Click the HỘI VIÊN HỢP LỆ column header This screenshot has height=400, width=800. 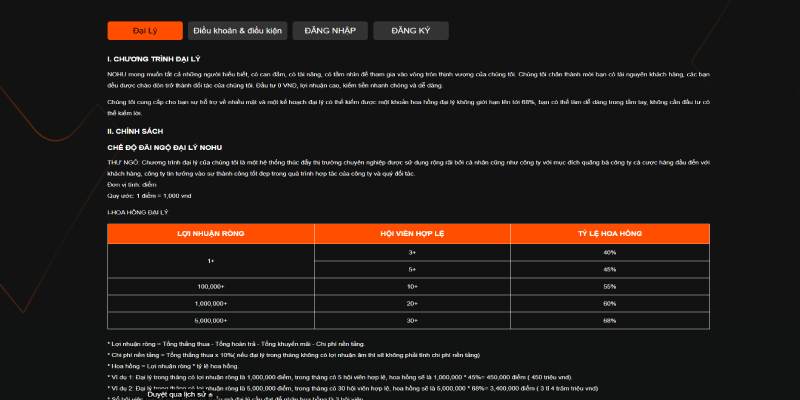(x=412, y=234)
